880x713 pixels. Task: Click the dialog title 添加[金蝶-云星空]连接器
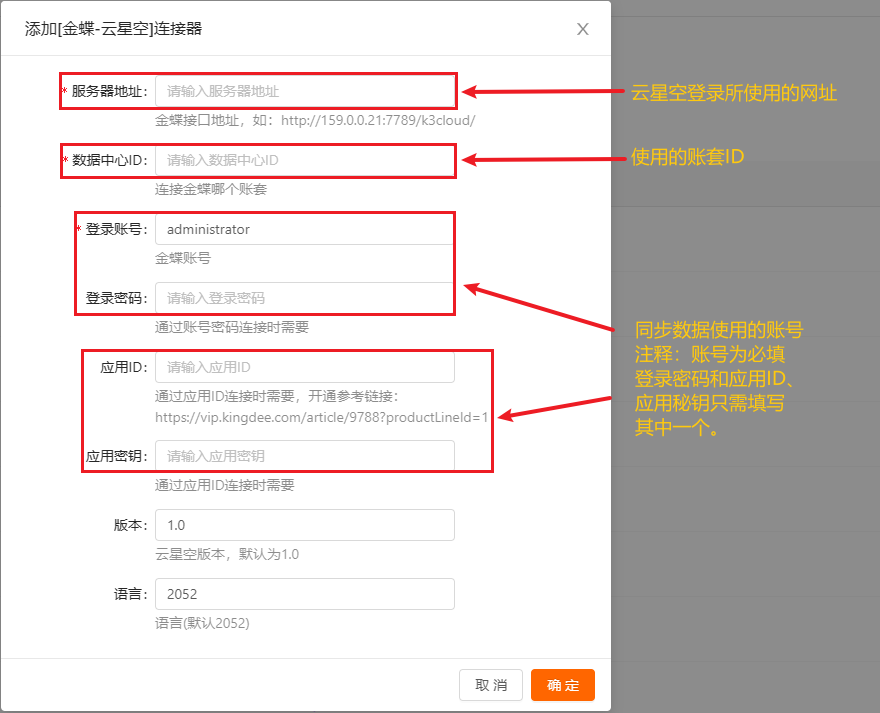[113, 29]
